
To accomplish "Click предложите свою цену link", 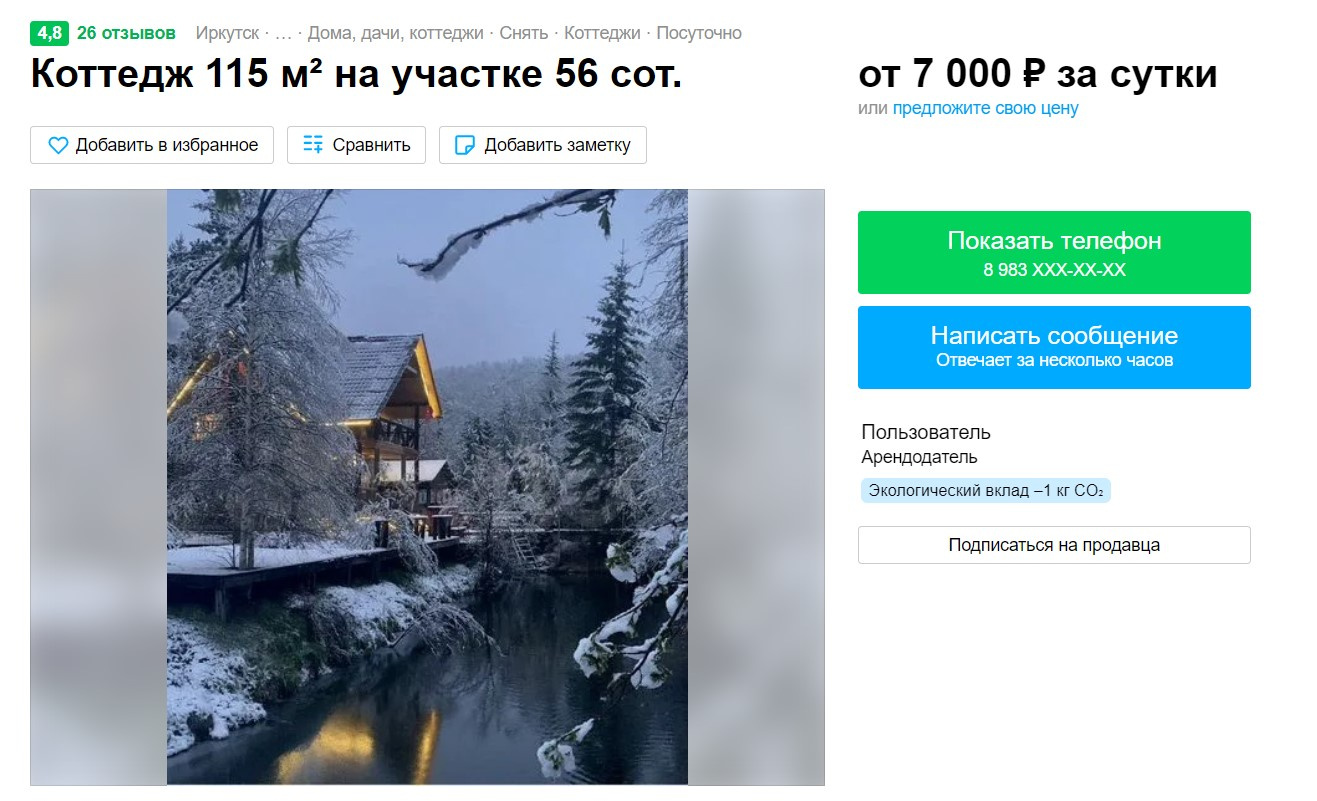I will click(985, 108).
